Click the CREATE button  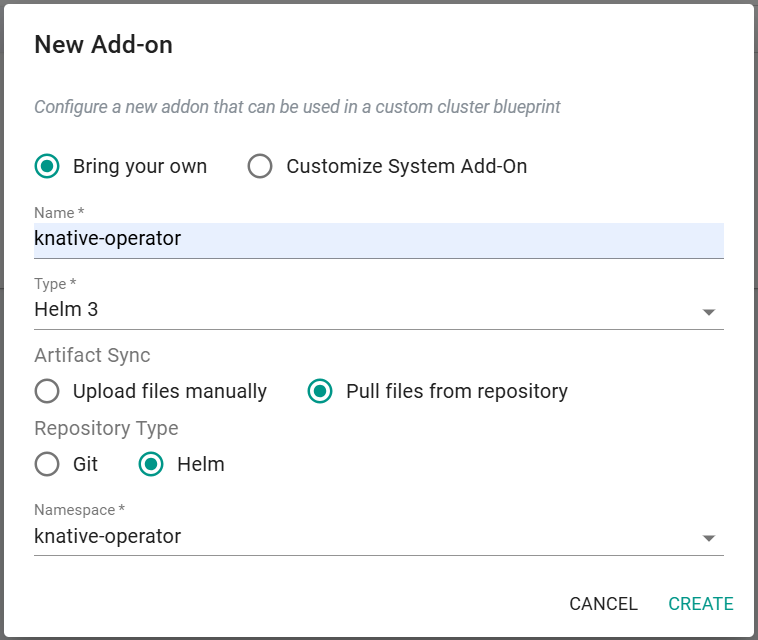click(700, 603)
